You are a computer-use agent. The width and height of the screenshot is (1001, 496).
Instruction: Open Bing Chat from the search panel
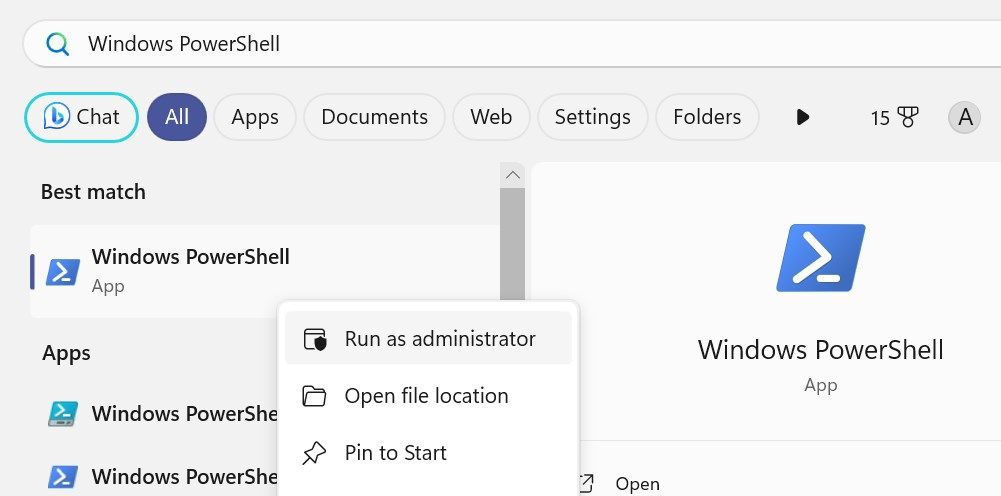[81, 117]
